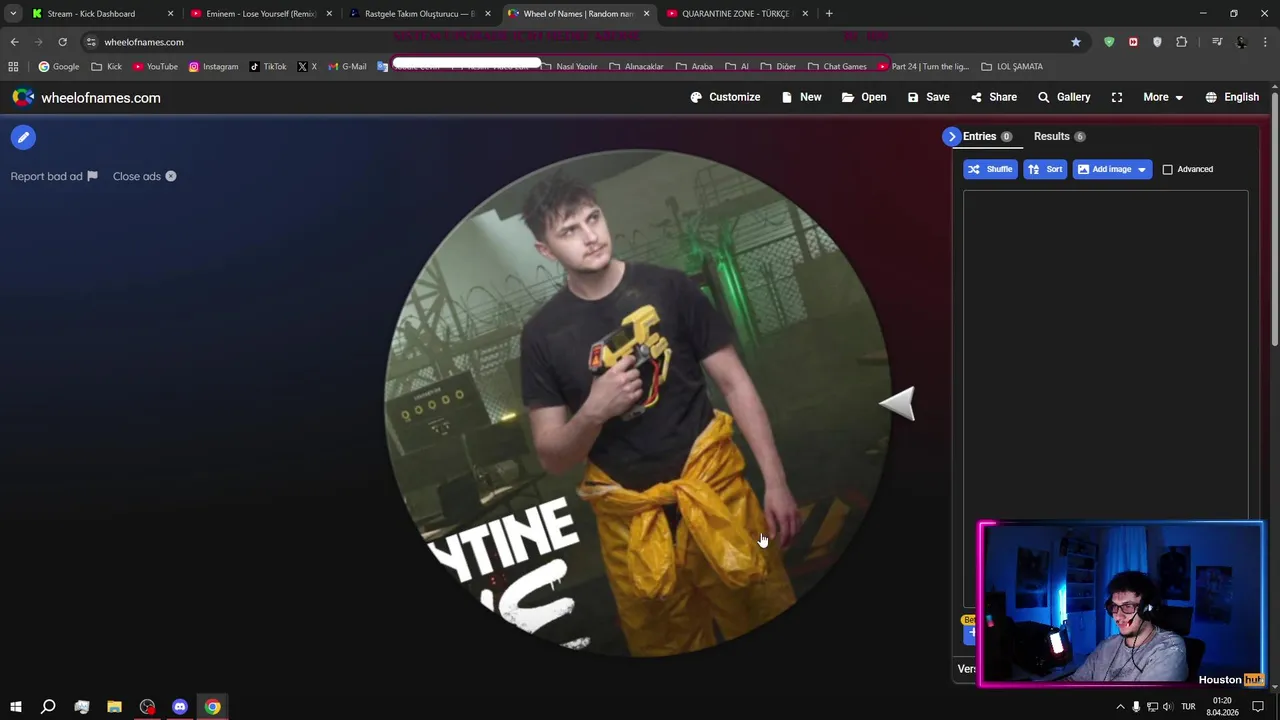The image size is (1280, 720).
Task: Open Discord from the taskbar
Action: pyautogui.click(x=180, y=707)
